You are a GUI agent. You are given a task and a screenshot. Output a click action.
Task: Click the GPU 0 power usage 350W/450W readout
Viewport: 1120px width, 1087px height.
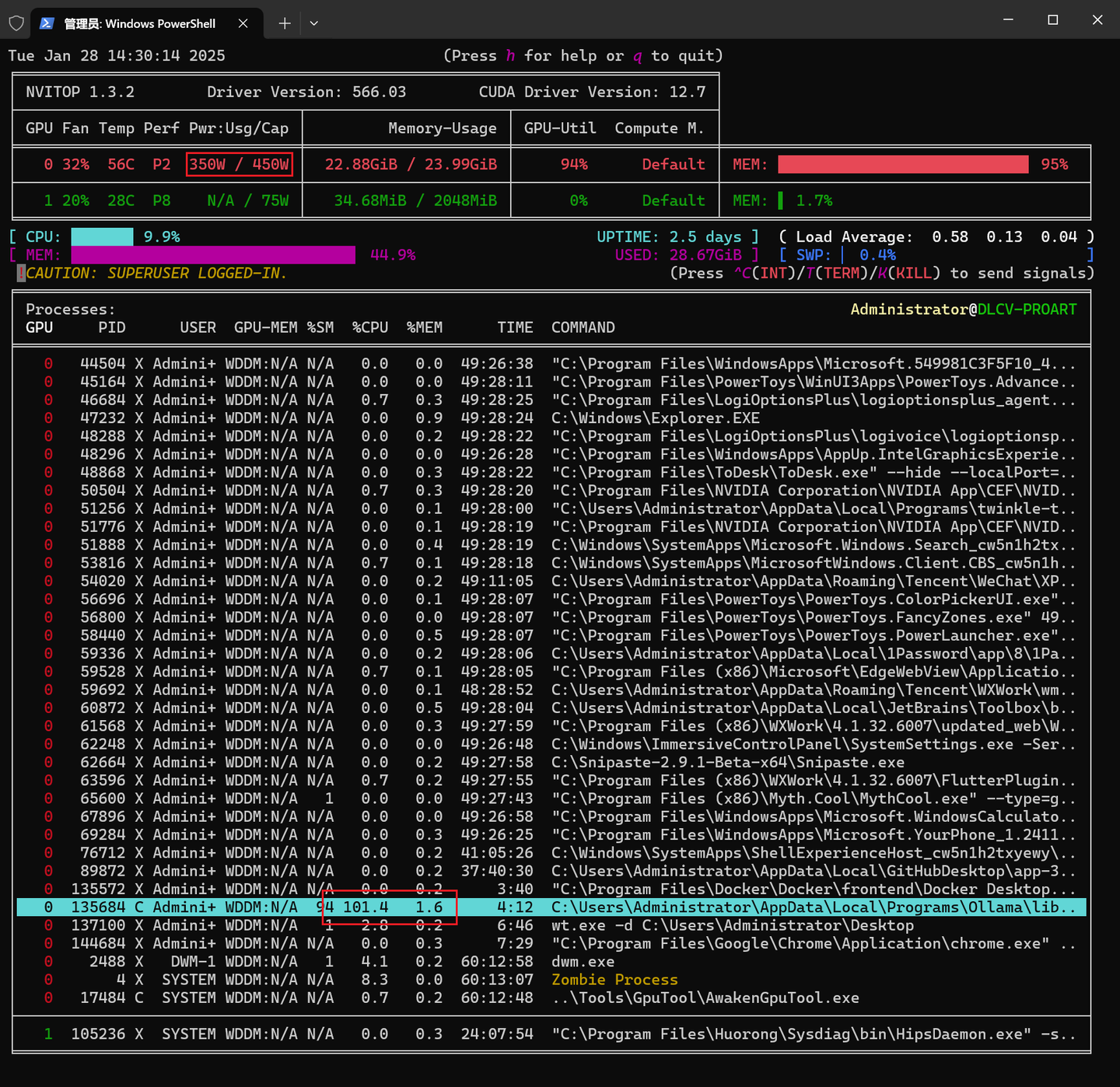click(x=239, y=164)
